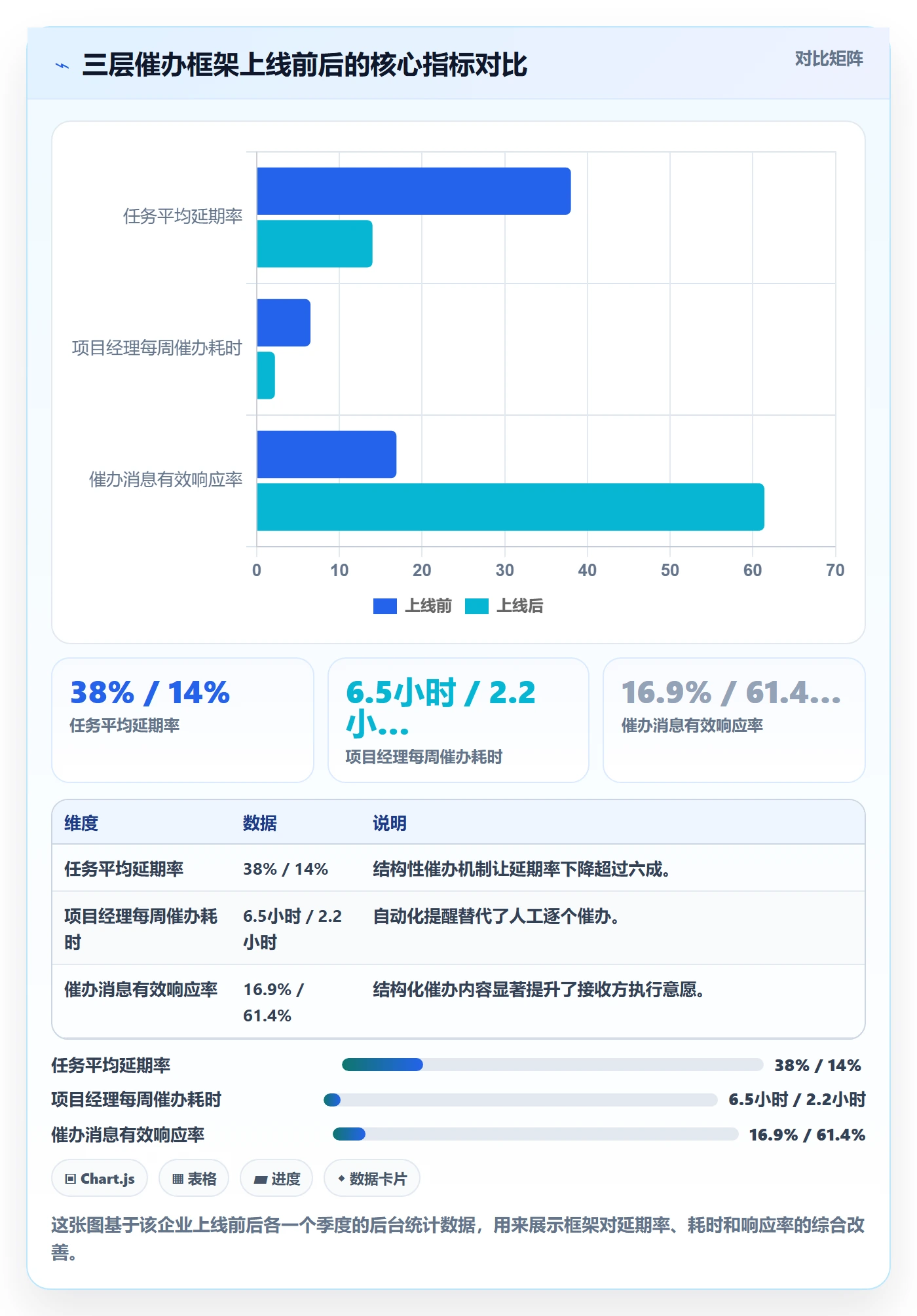
Task: Click the 催办消息有效响应率 progress bar
Action: tap(536, 1134)
